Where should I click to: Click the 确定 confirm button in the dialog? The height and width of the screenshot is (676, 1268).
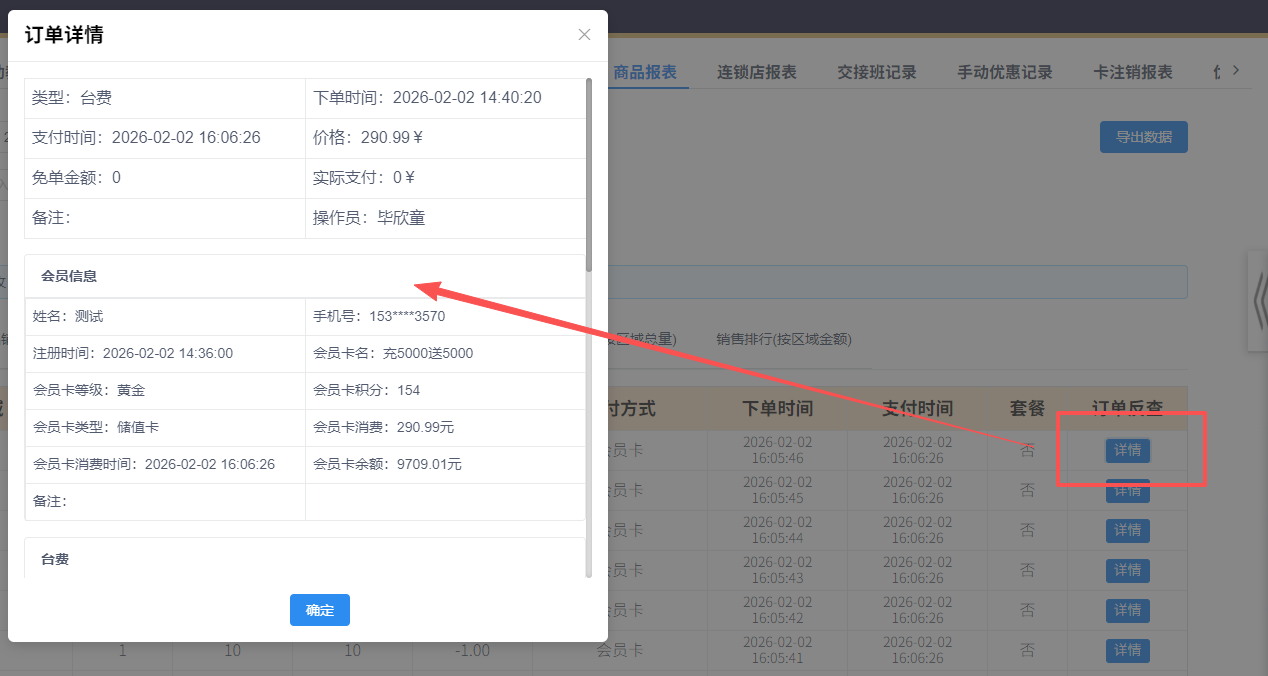pos(319,610)
